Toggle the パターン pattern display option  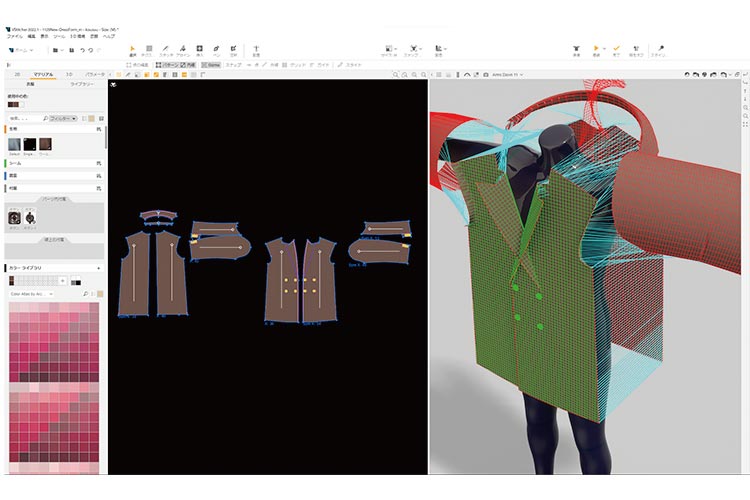coord(166,64)
